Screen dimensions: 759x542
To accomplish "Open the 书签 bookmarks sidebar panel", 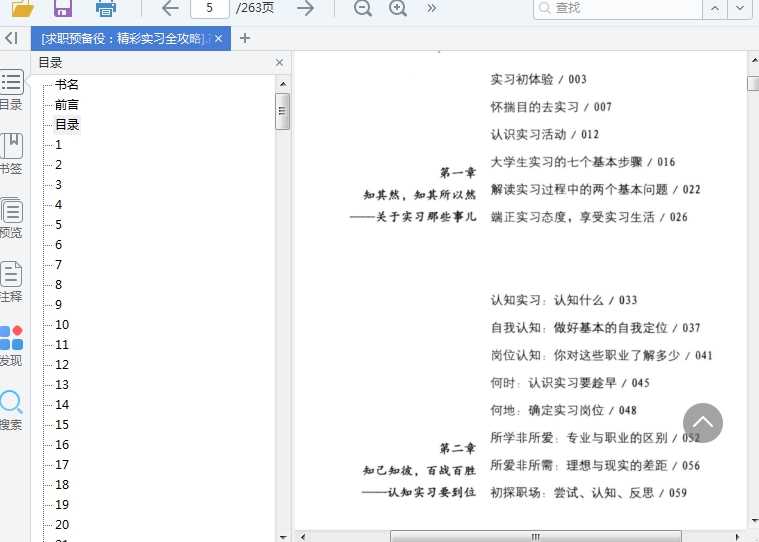I will coord(11,154).
